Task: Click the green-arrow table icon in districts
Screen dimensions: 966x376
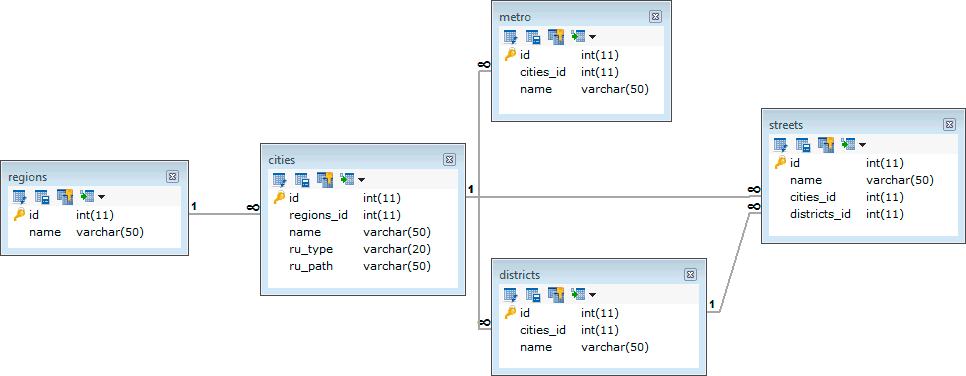Action: (578, 294)
